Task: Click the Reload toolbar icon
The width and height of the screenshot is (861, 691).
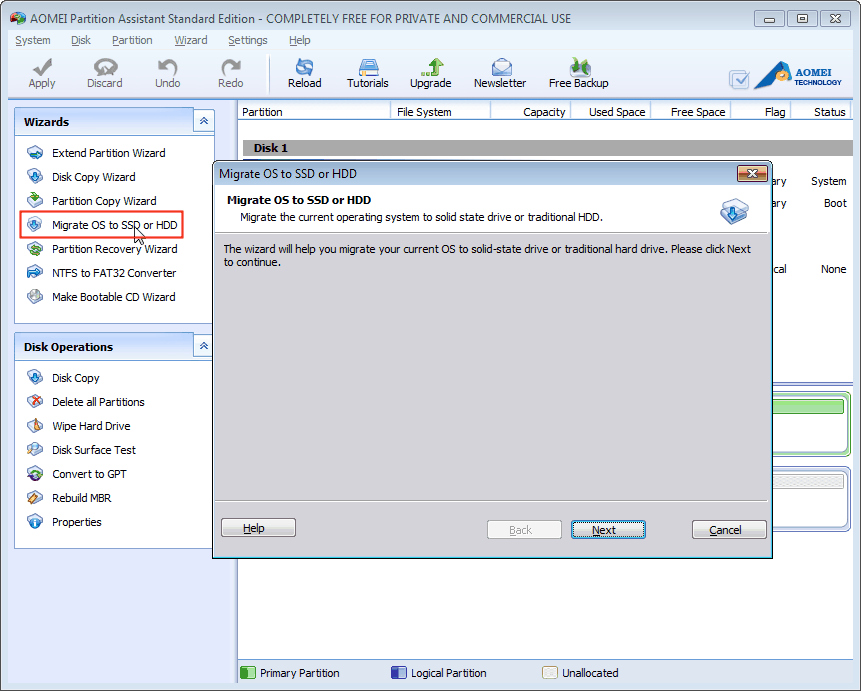Action: click(x=304, y=67)
